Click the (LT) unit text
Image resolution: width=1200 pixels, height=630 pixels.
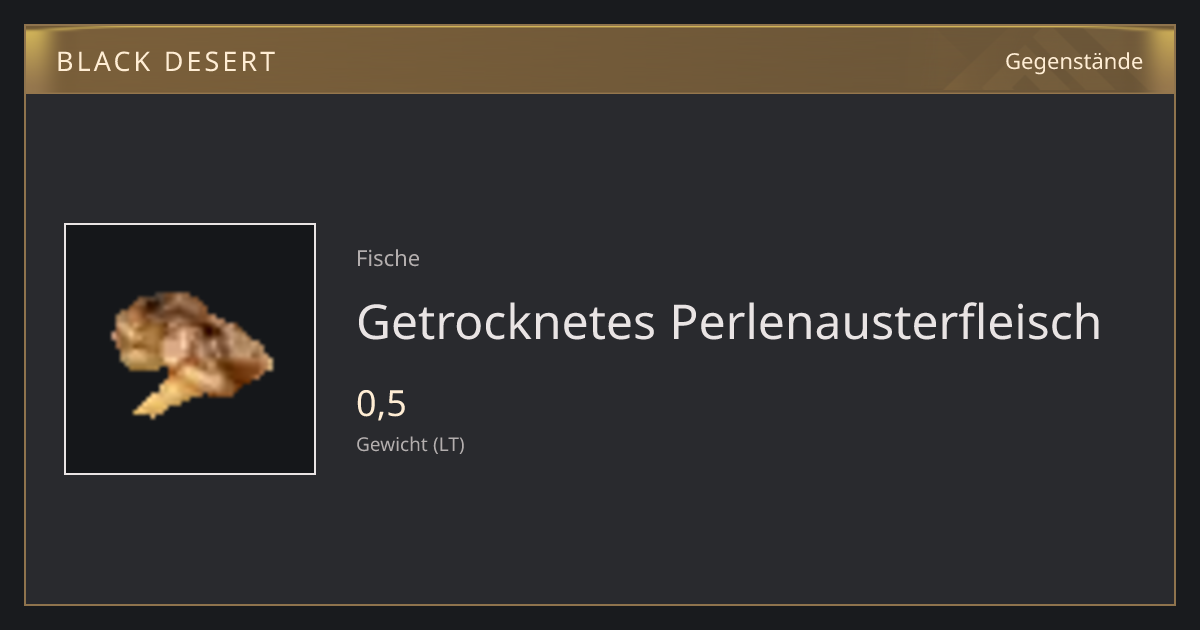[x=449, y=445]
